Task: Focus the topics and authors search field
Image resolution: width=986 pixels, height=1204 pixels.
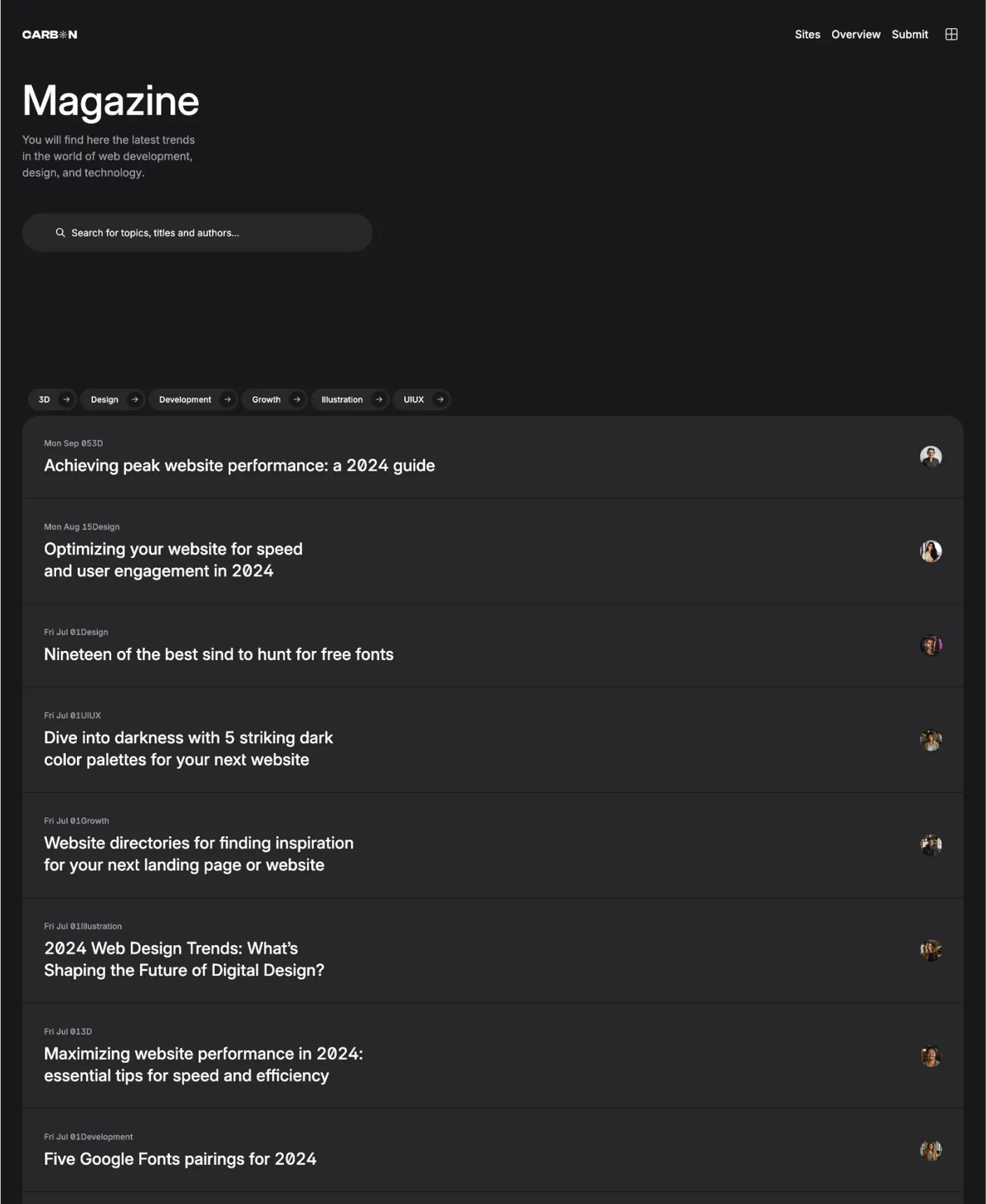Action: point(210,232)
